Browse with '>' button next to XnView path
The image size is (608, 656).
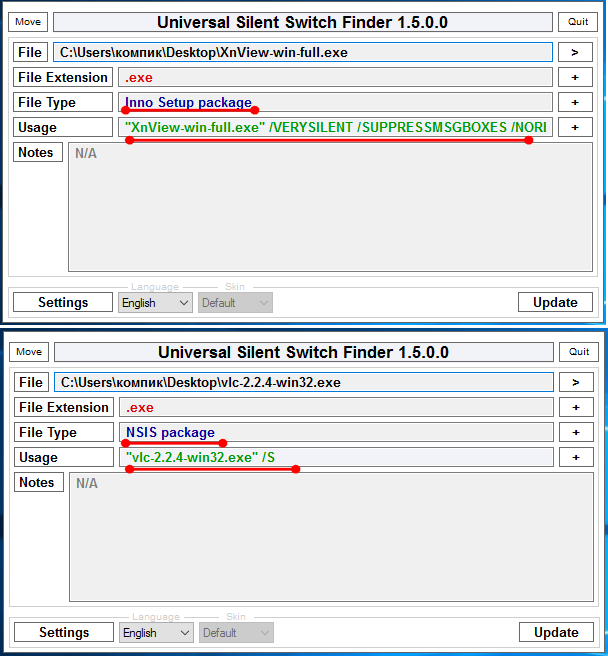[575, 52]
